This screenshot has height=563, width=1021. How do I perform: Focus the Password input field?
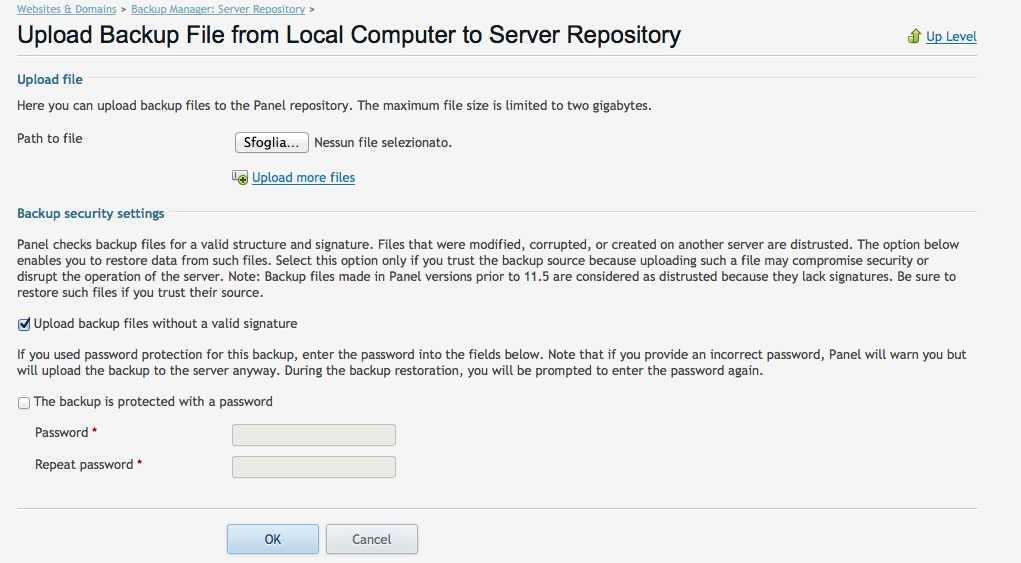click(x=313, y=435)
